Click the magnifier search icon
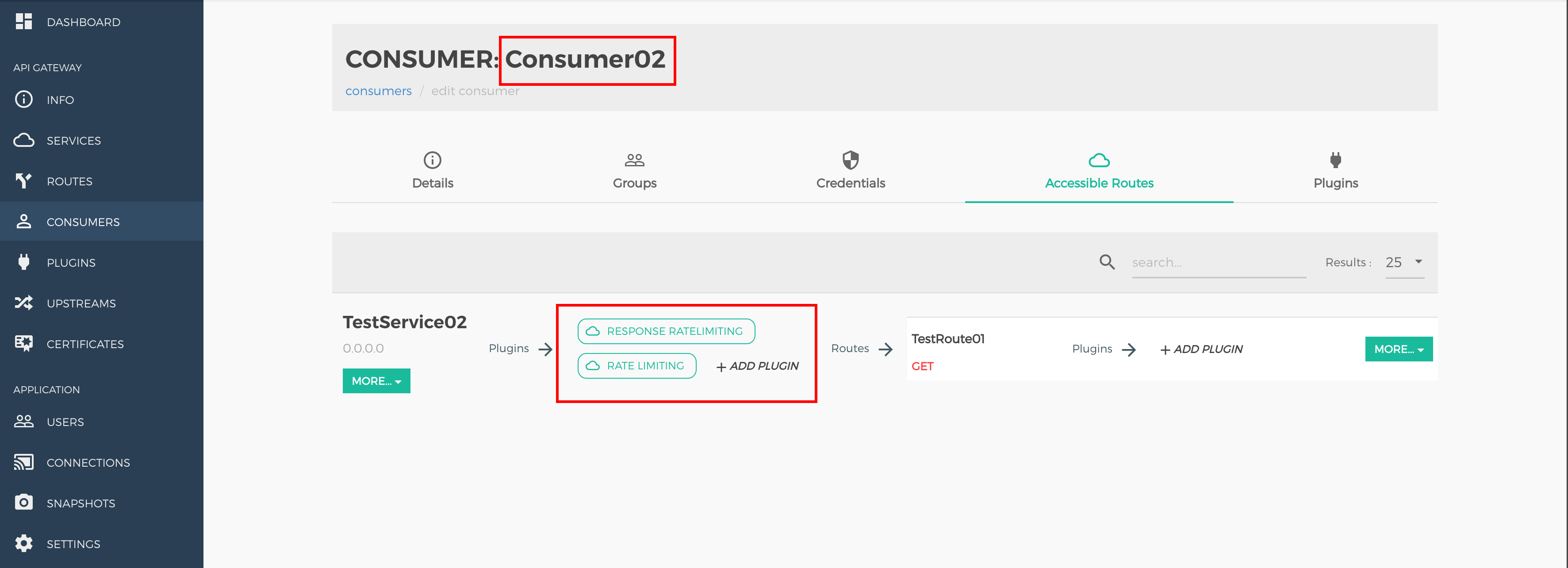Image resolution: width=1568 pixels, height=568 pixels. pyautogui.click(x=1107, y=262)
